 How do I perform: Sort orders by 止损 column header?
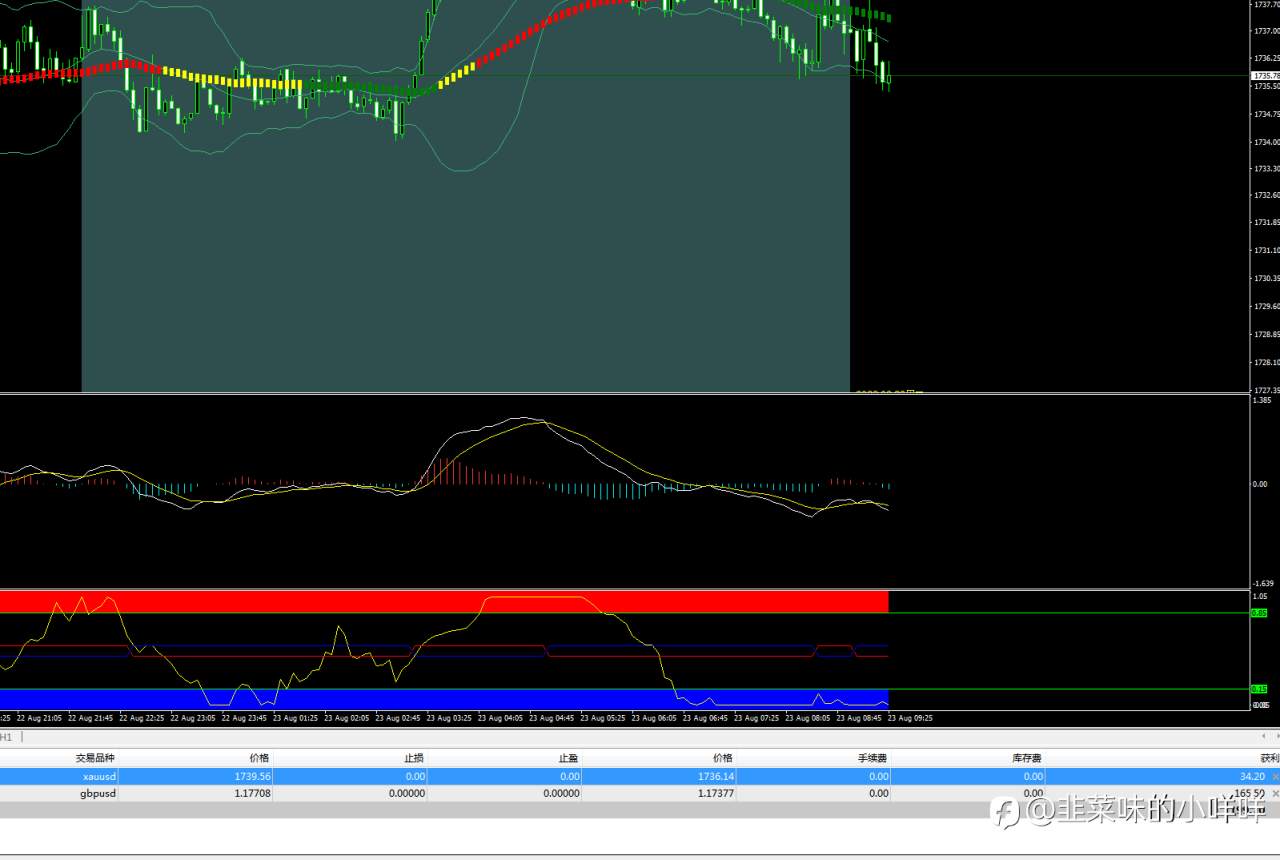click(x=415, y=758)
